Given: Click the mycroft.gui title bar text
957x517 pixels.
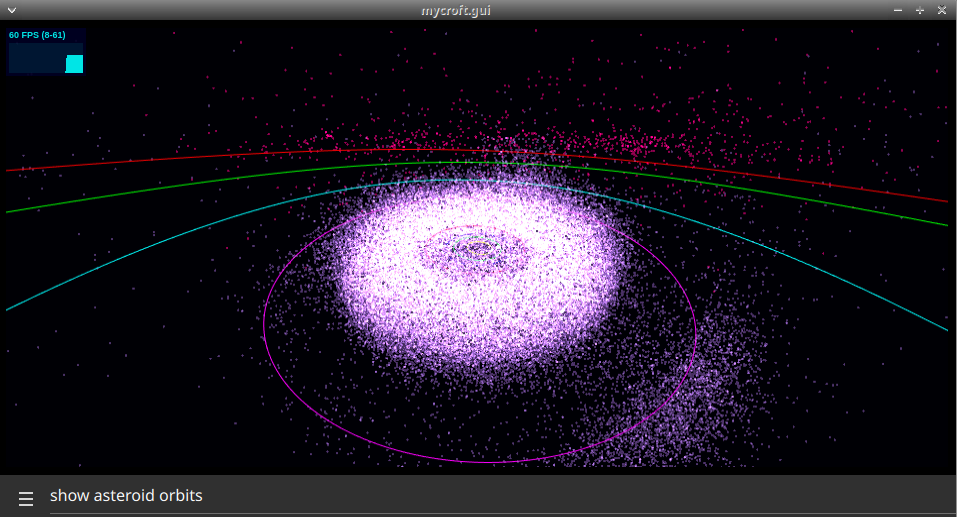Looking at the screenshot, I should 456,10.
